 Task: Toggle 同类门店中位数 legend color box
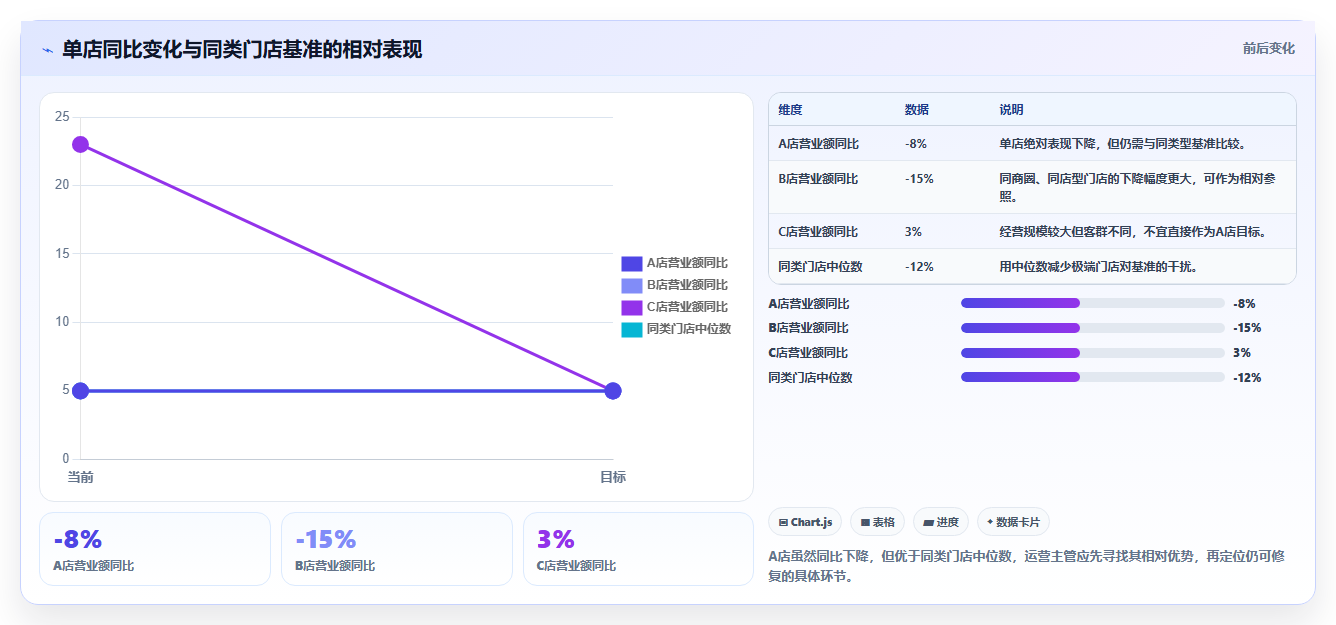(631, 329)
